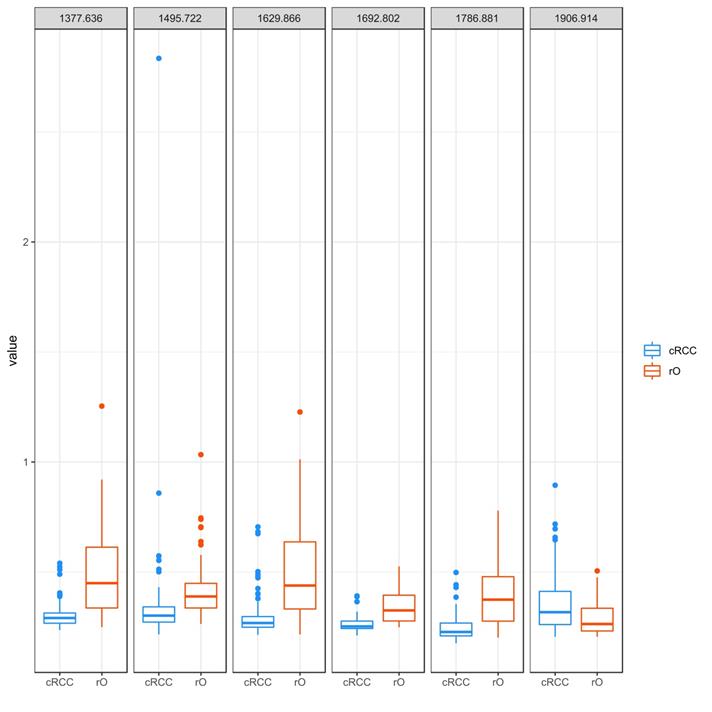Select the orange outlier point in panel 1377.636
The height and width of the screenshot is (712, 712).
[101, 406]
